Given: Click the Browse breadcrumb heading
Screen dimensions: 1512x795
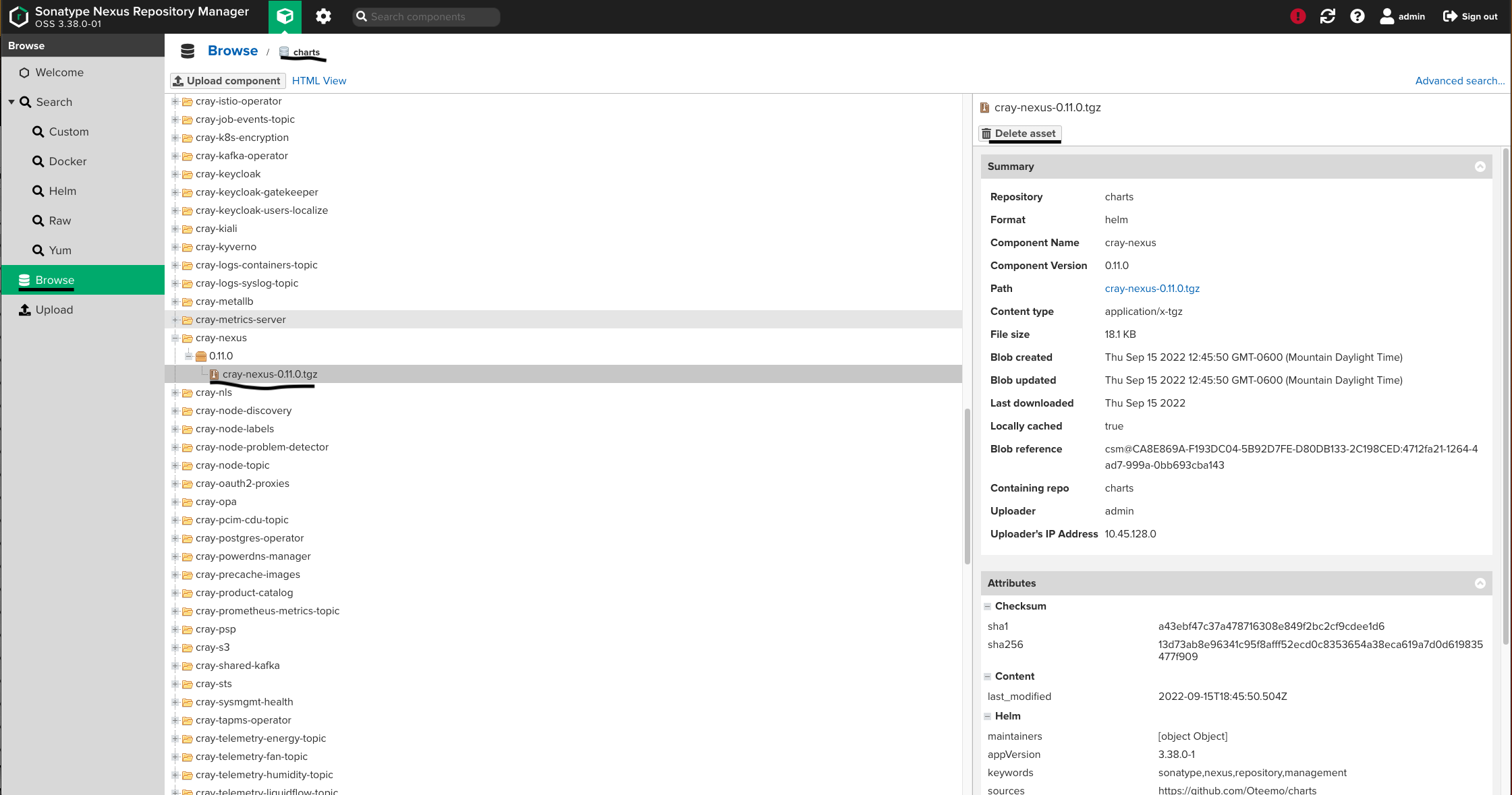Looking at the screenshot, I should coord(233,51).
